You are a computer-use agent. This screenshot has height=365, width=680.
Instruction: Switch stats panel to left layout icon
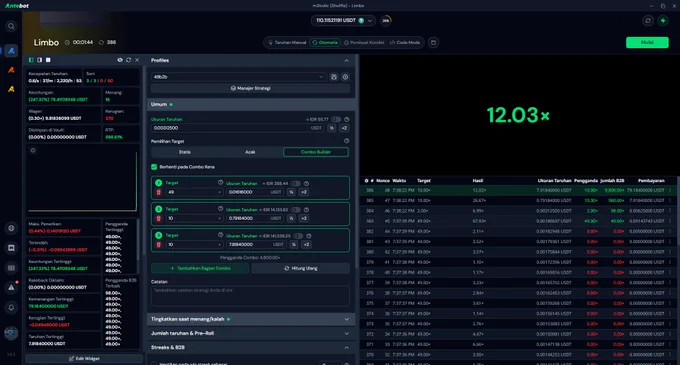pos(31,60)
